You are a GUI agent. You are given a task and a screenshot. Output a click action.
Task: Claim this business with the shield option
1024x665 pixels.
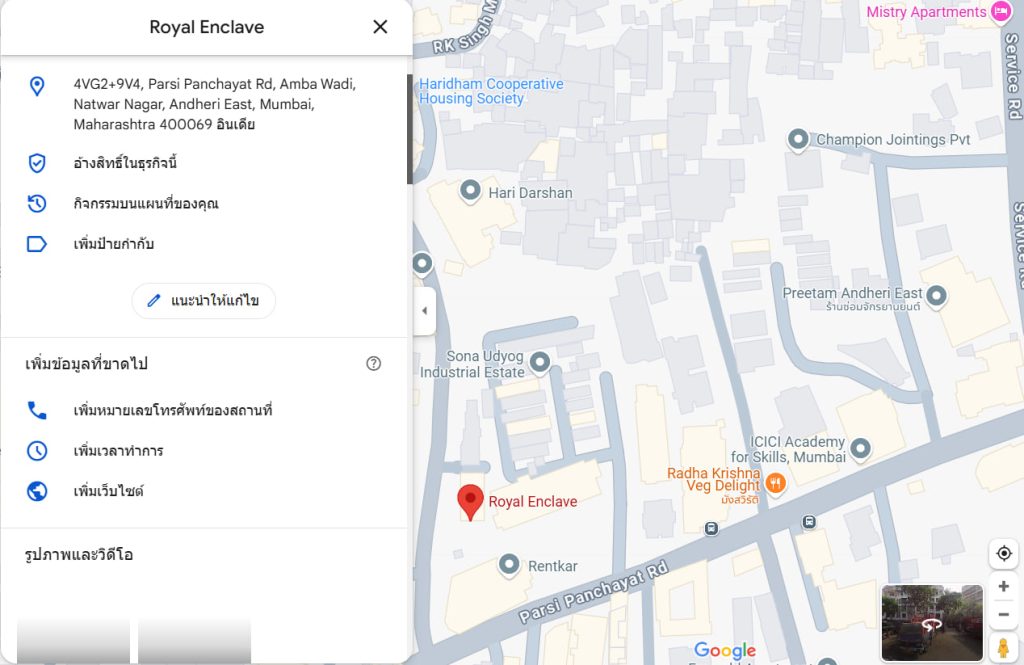[x=125, y=163]
